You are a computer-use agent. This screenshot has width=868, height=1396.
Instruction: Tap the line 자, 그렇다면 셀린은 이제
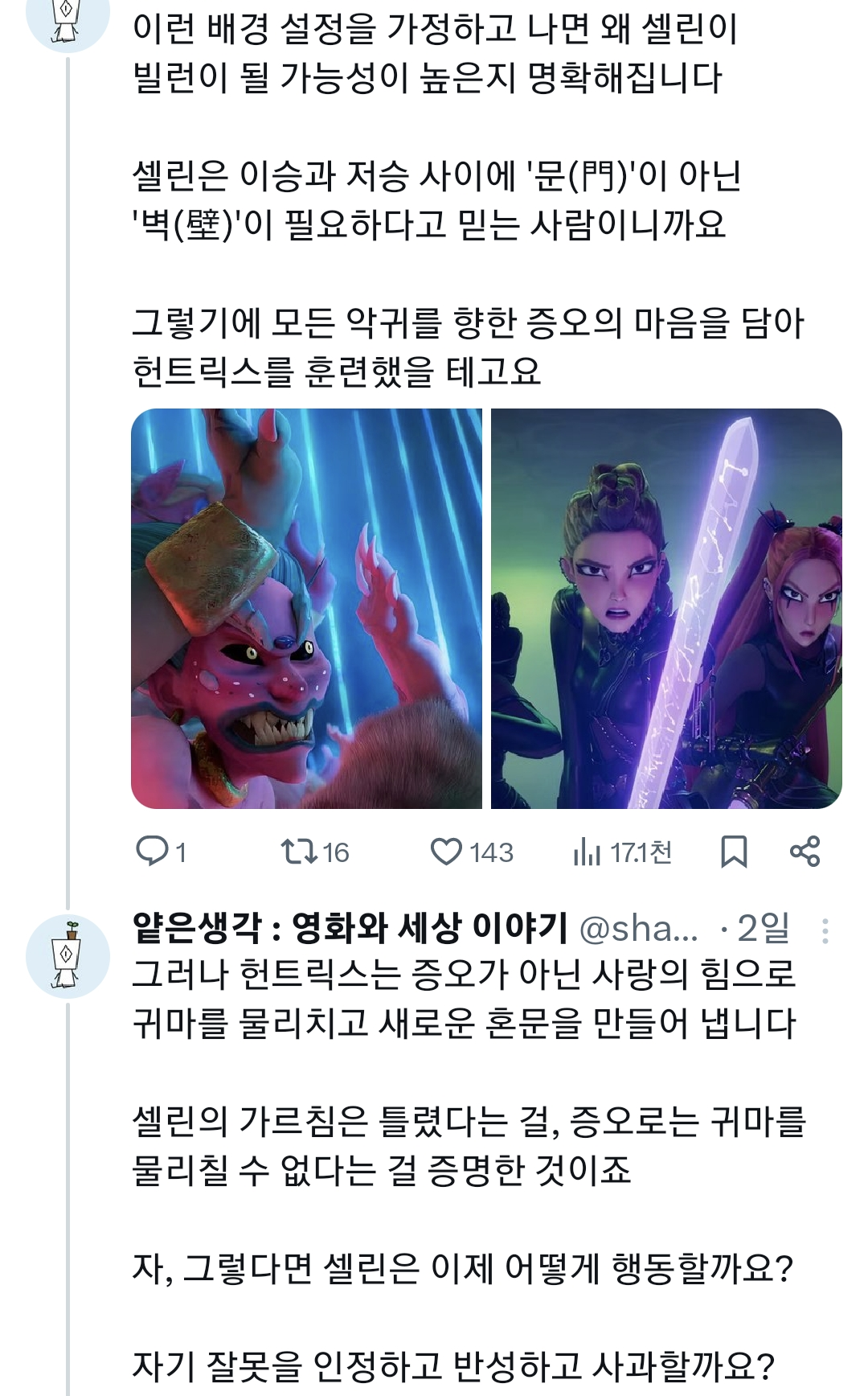(x=463, y=1269)
